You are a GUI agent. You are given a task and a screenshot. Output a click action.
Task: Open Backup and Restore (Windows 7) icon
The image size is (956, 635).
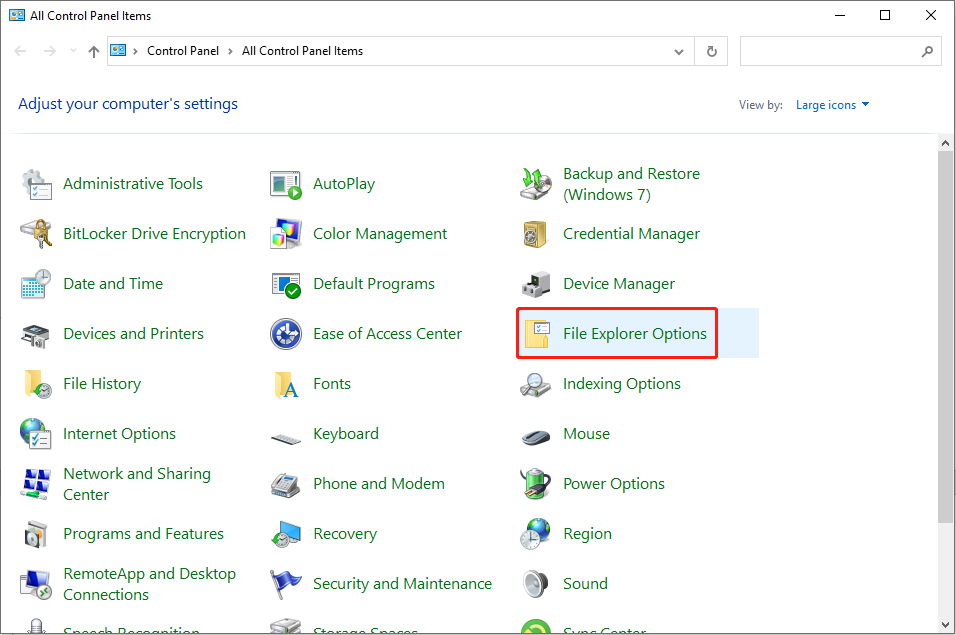[536, 184]
